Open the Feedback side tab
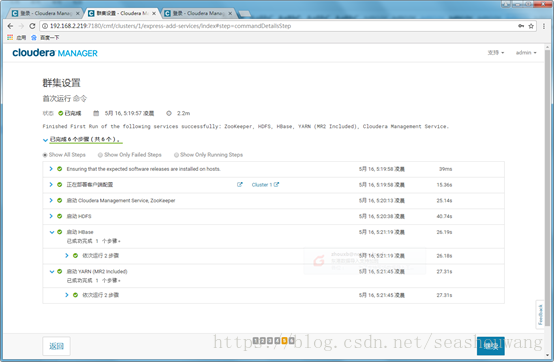The width and height of the screenshot is (554, 362). [540, 315]
